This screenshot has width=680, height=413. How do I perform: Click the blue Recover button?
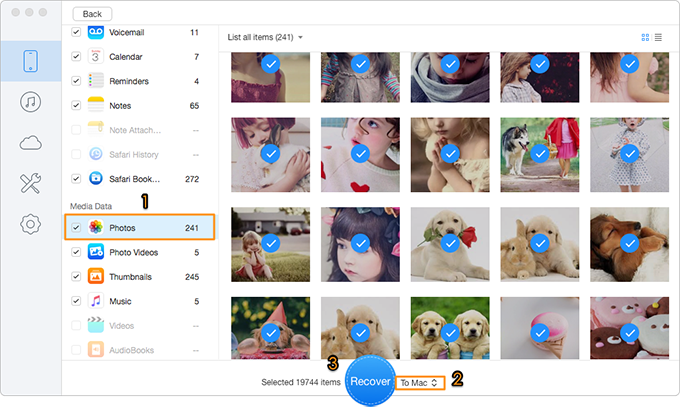[x=370, y=381]
